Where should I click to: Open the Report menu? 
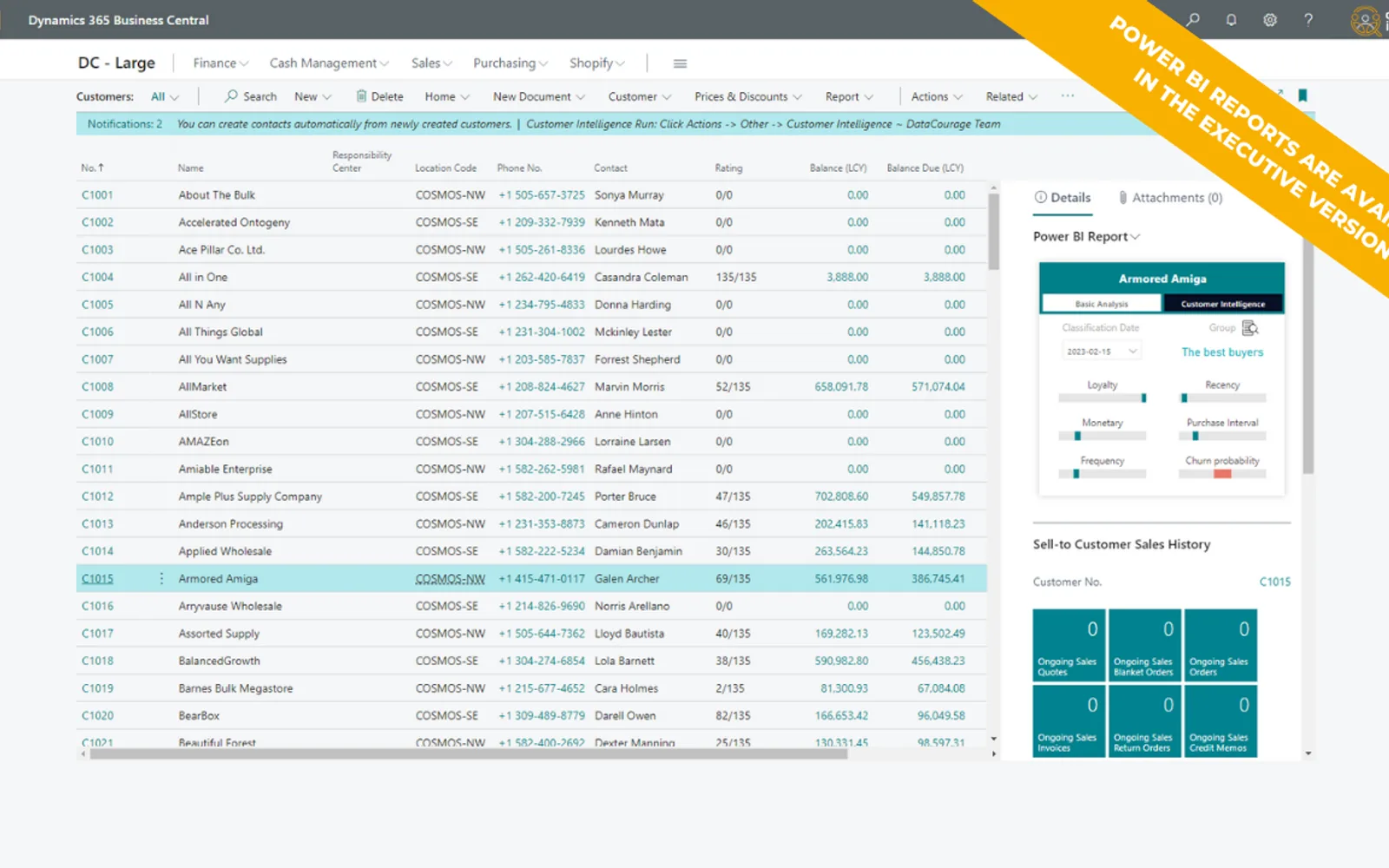coord(849,96)
